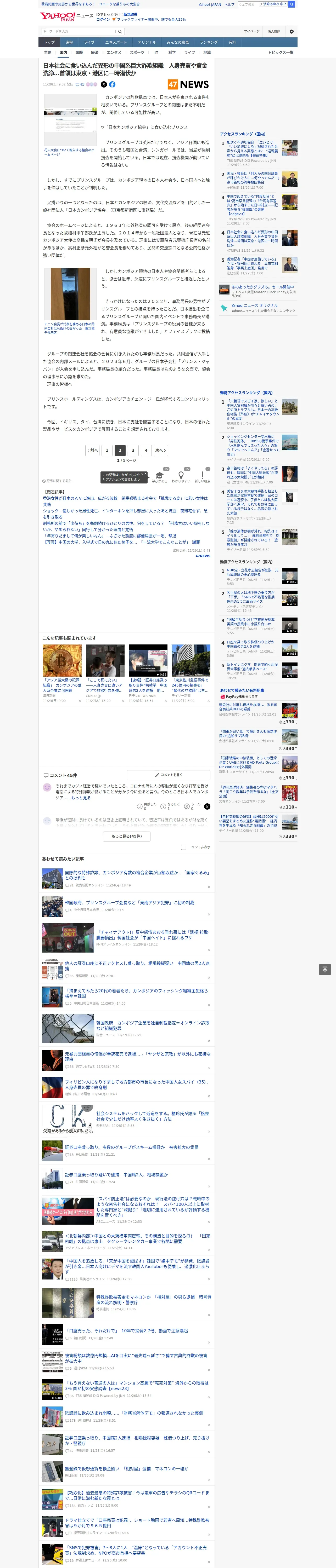
Task: Share article on X icon
Action: tap(104, 85)
